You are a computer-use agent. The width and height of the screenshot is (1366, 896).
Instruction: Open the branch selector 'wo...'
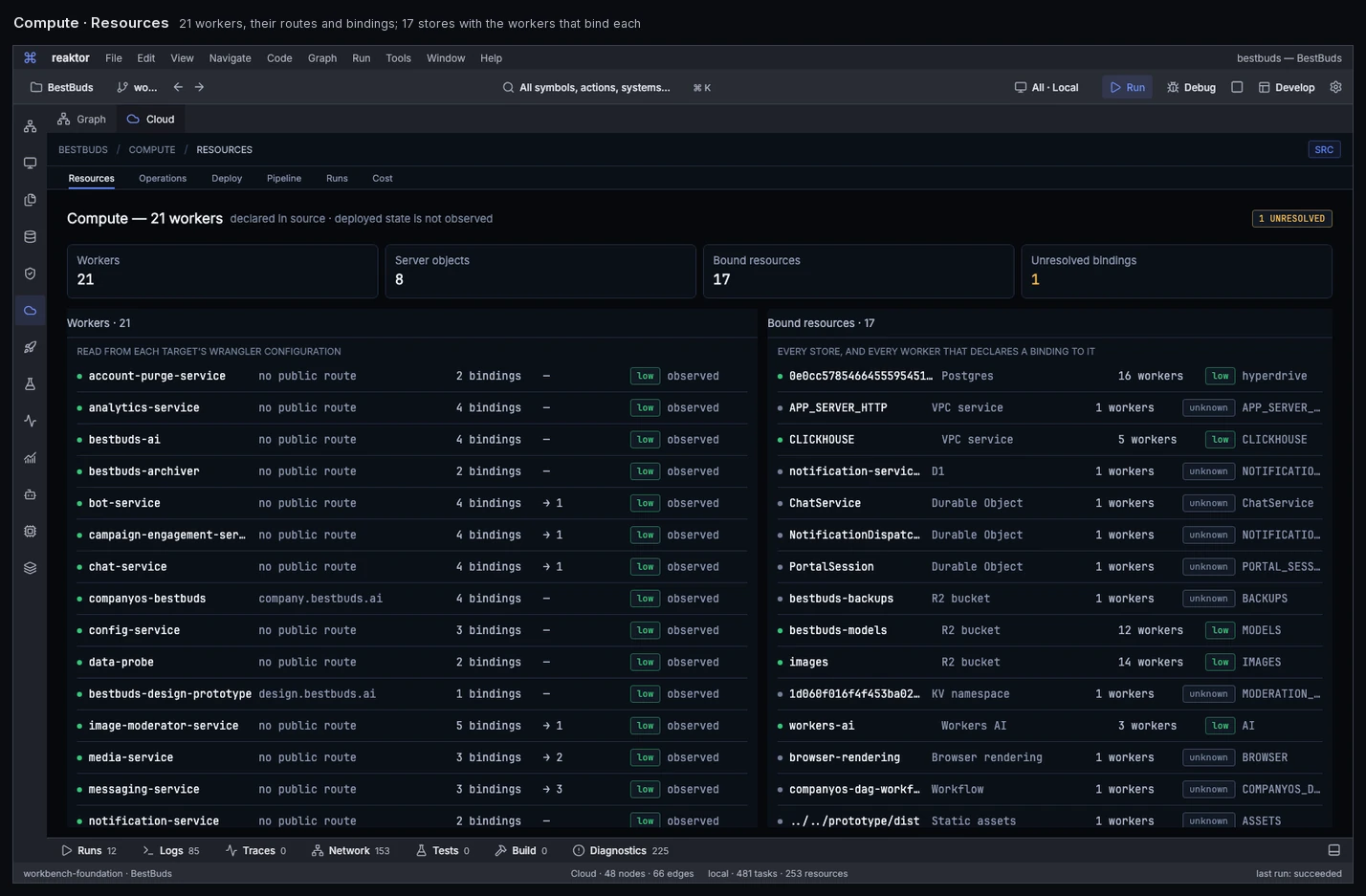coord(137,87)
